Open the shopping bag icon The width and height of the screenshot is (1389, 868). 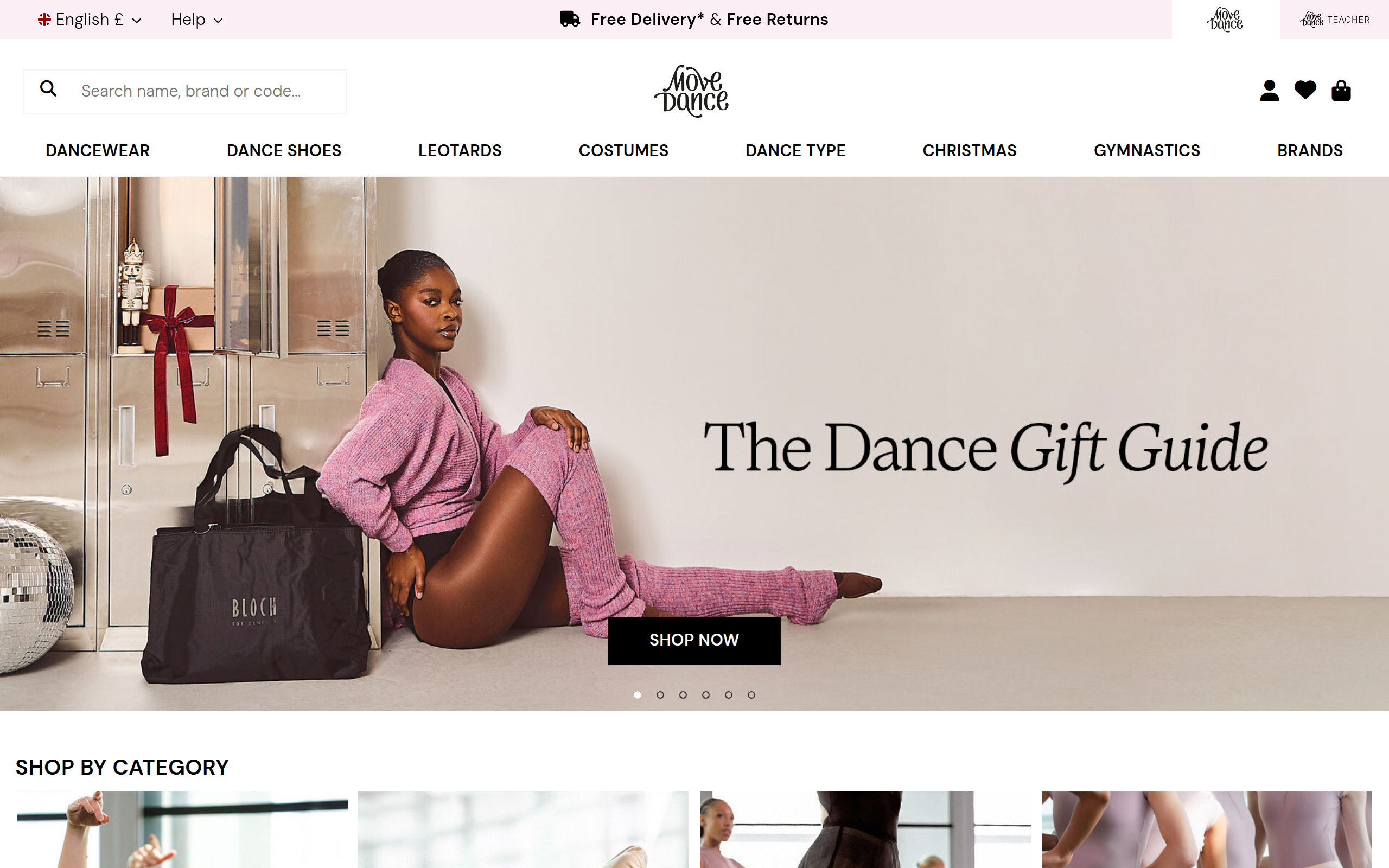[1341, 91]
